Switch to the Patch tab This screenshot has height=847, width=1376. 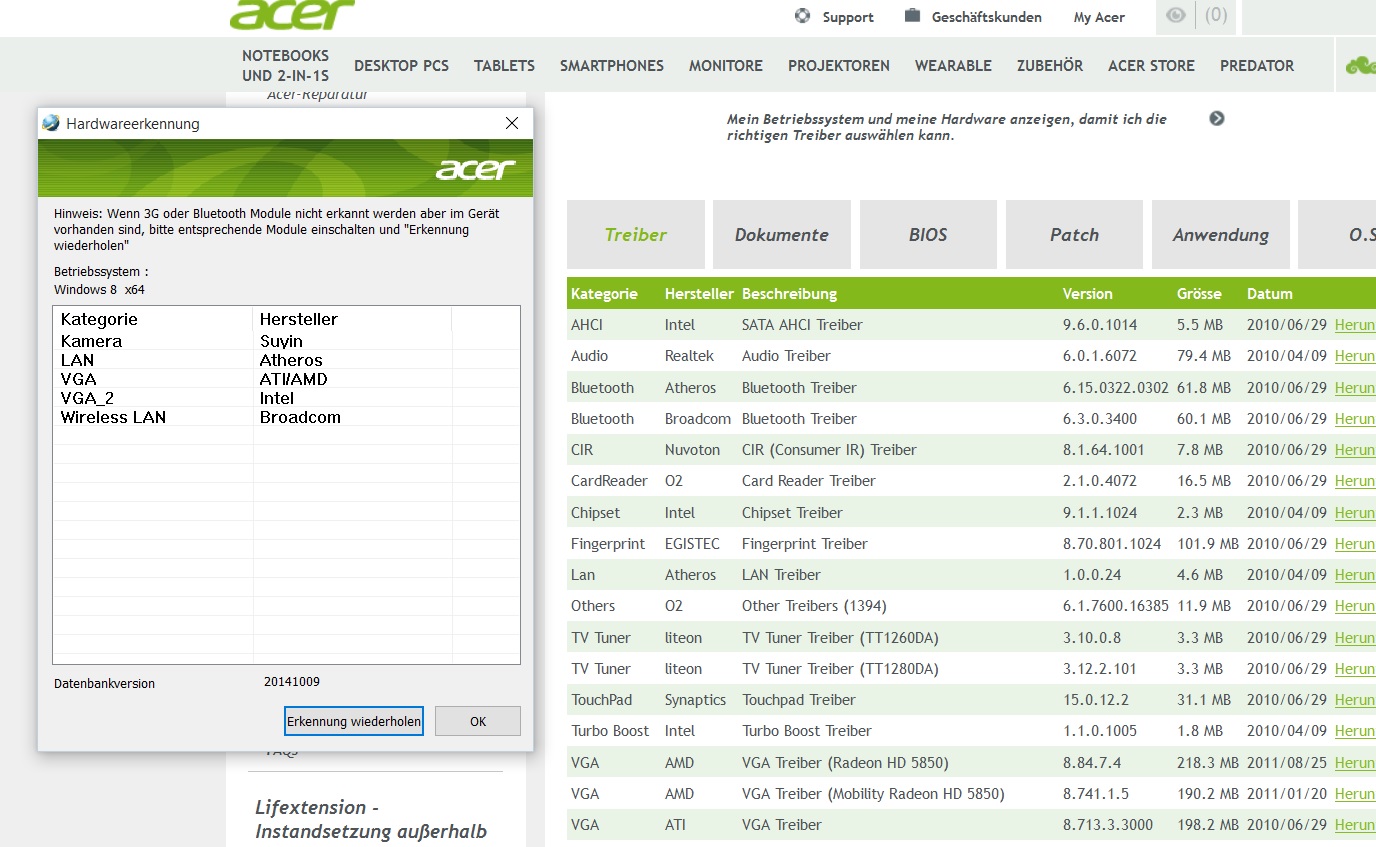[1074, 234]
